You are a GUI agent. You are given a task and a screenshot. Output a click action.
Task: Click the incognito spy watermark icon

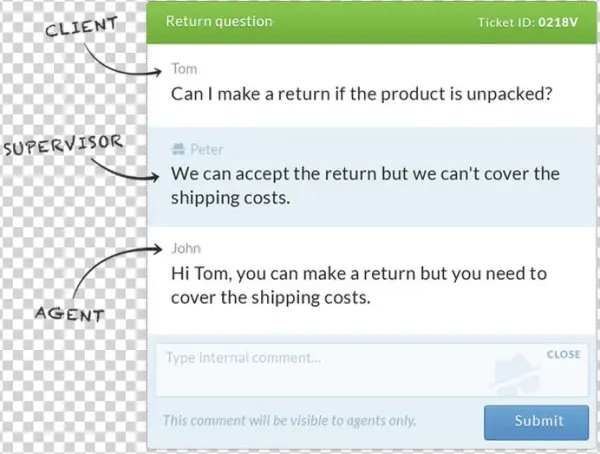tap(520, 375)
